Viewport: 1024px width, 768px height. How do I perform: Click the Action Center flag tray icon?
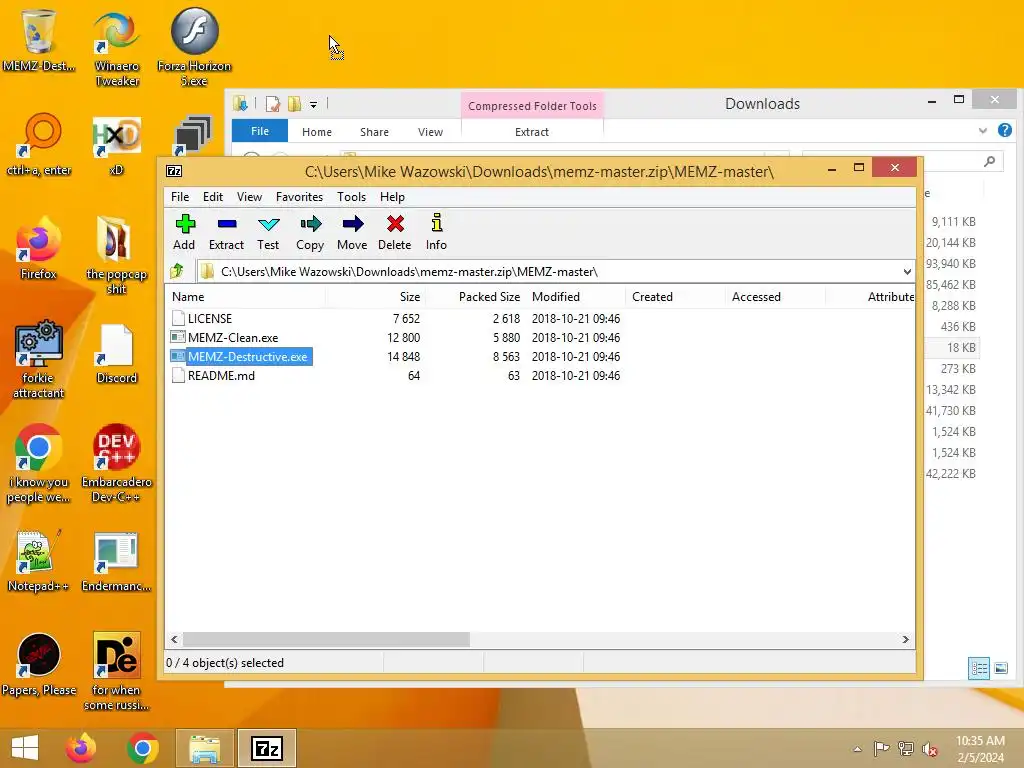pyautogui.click(x=881, y=748)
